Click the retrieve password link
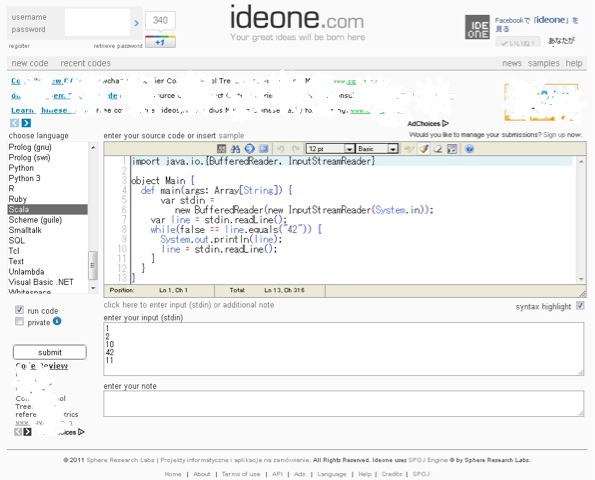The width and height of the screenshot is (595, 480). click(x=118, y=46)
